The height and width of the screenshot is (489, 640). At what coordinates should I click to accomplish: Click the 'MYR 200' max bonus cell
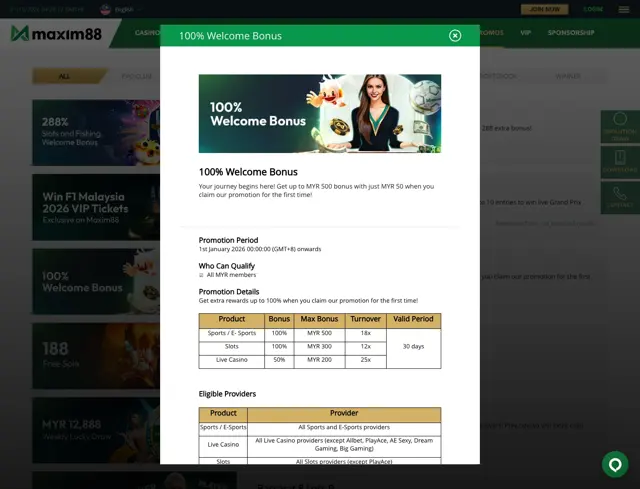(x=319, y=360)
